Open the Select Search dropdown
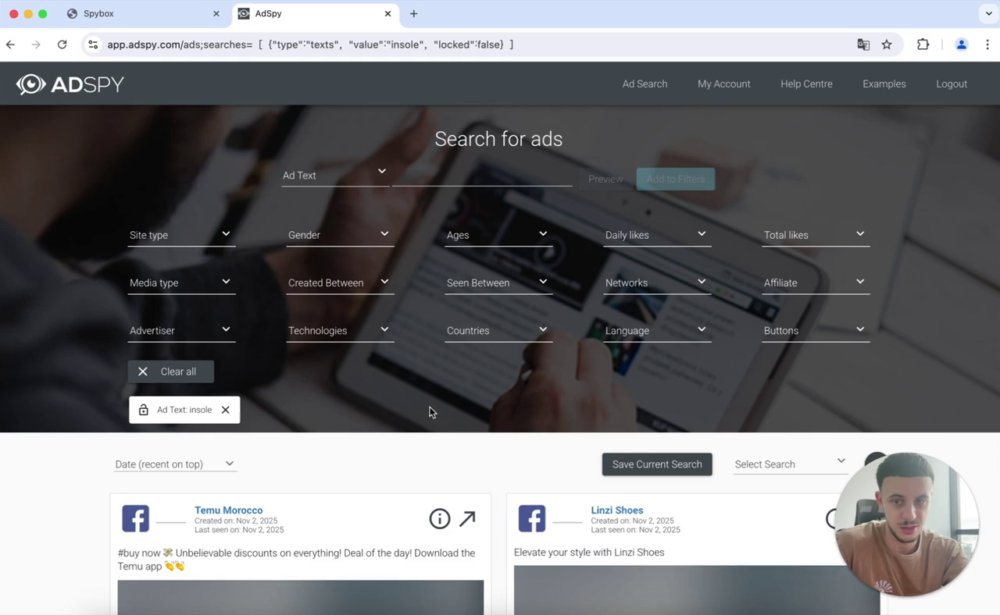1000x615 pixels. [790, 464]
